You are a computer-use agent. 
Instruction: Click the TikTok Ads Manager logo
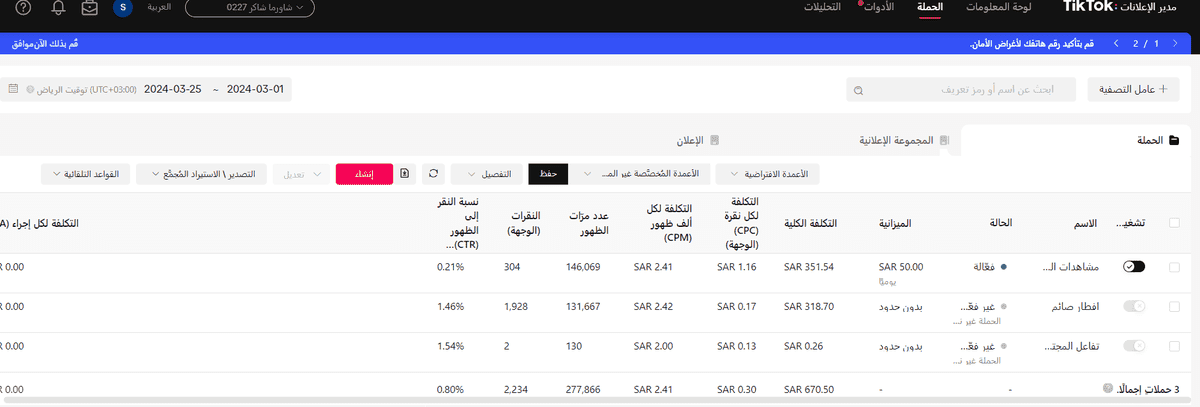click(x=1122, y=8)
